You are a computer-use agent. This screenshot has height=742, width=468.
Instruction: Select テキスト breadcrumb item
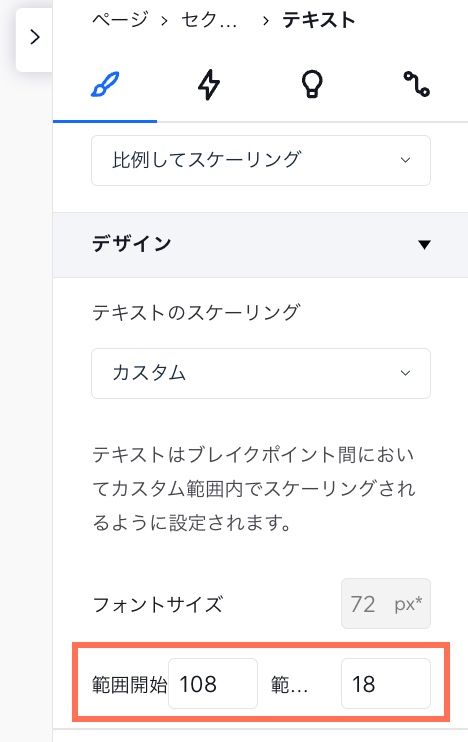(x=318, y=20)
